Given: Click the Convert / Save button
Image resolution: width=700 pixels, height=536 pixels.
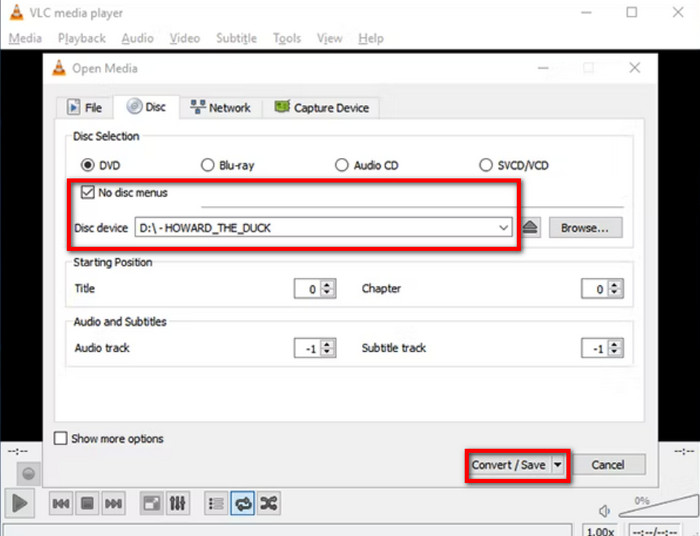Looking at the screenshot, I should [x=509, y=465].
